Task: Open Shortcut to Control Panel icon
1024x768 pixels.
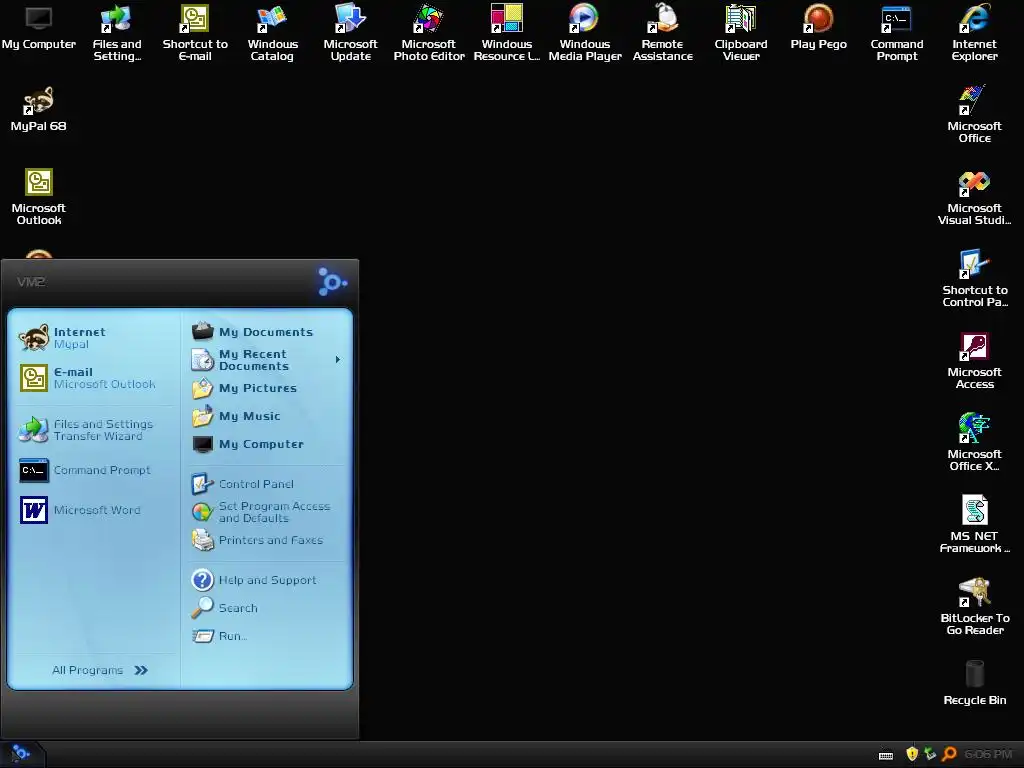Action: click(974, 279)
